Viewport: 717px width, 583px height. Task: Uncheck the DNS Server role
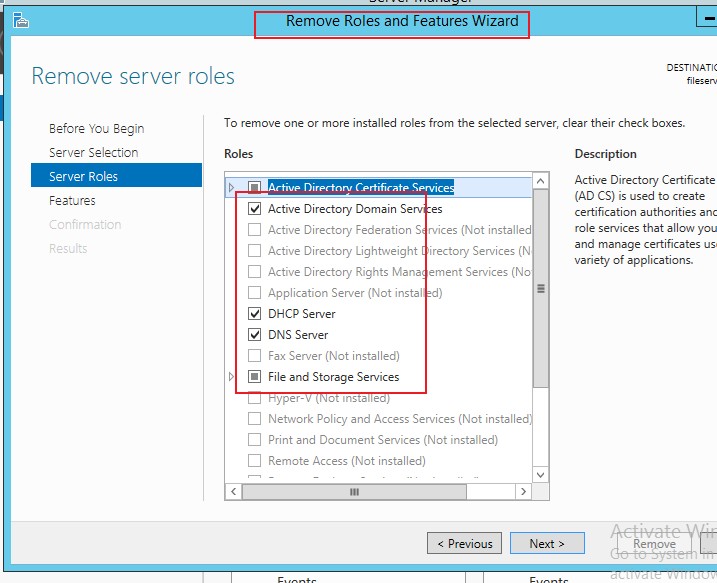(254, 335)
